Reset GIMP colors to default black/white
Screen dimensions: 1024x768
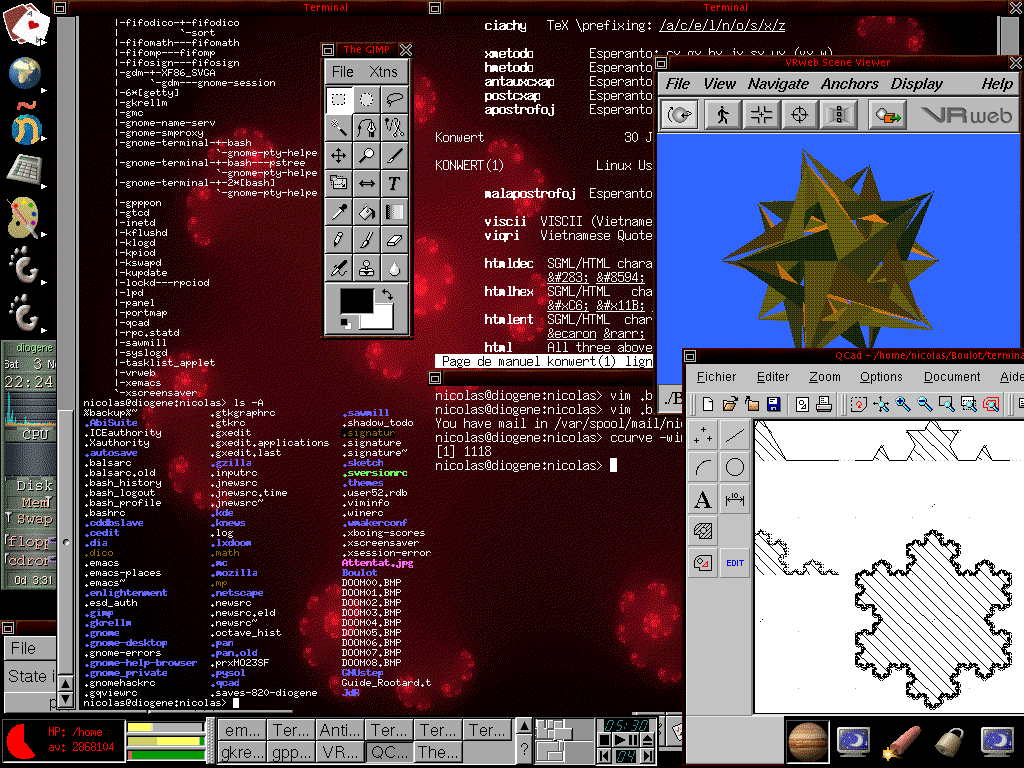tap(345, 322)
